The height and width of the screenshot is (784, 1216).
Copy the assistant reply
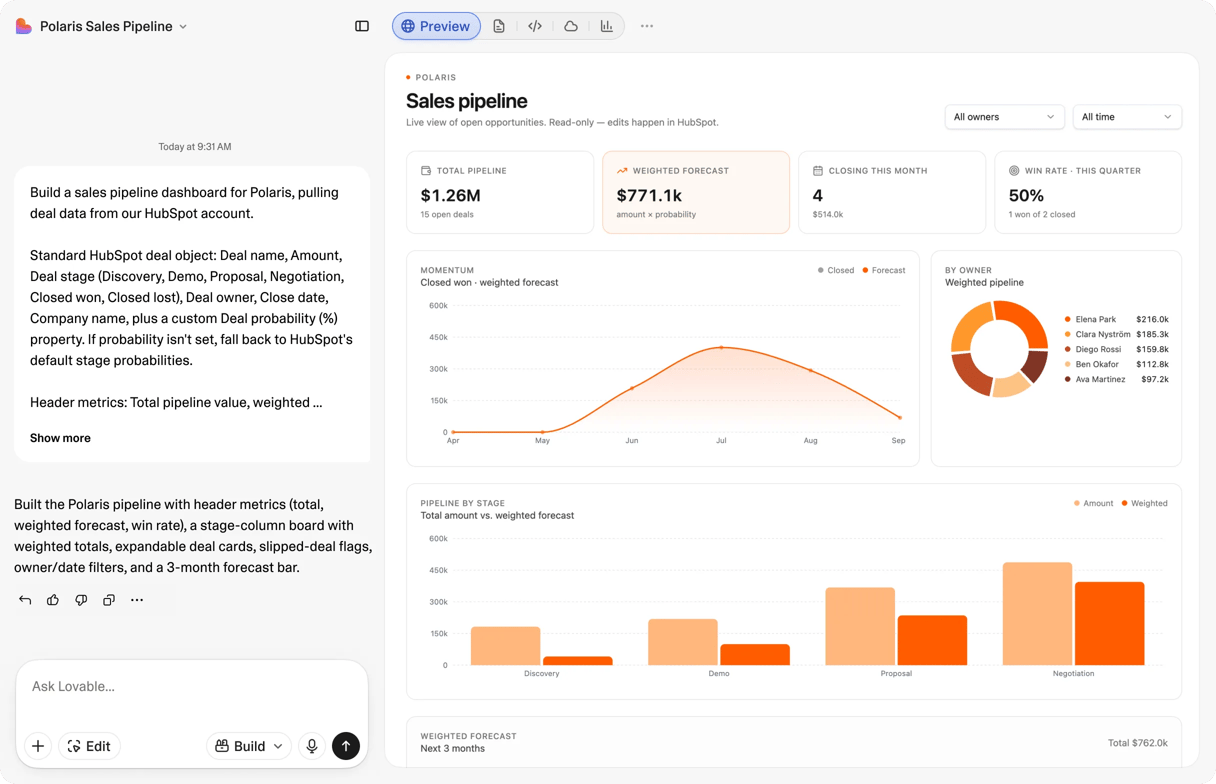pos(109,600)
